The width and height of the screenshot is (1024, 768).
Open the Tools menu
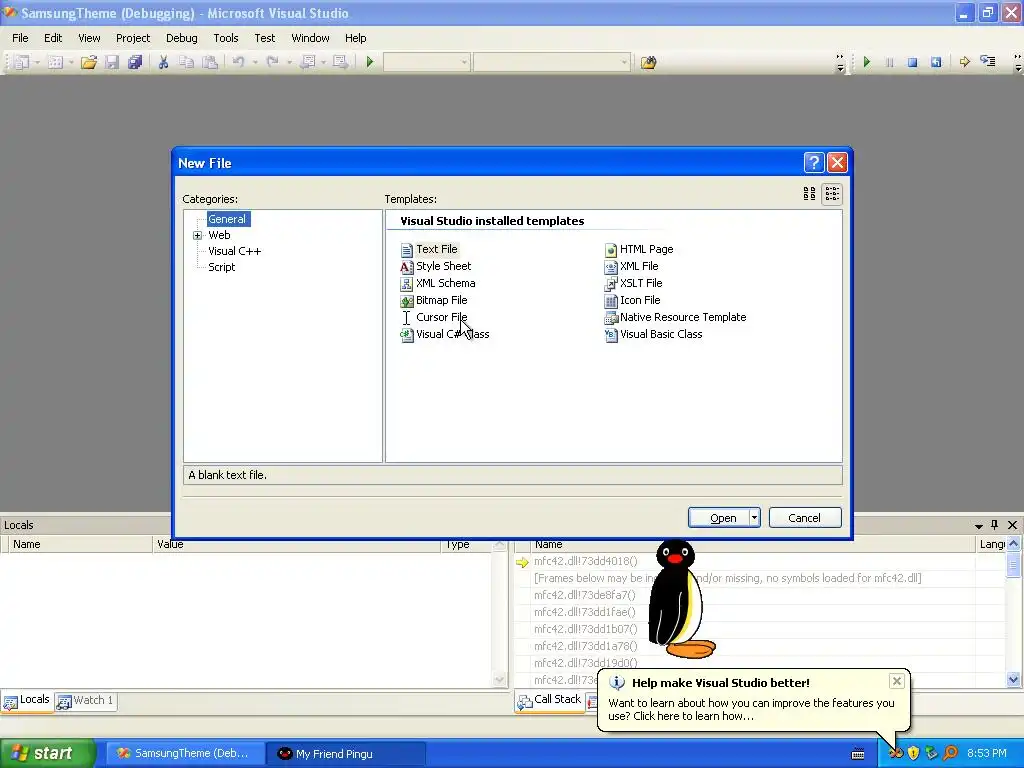point(226,38)
